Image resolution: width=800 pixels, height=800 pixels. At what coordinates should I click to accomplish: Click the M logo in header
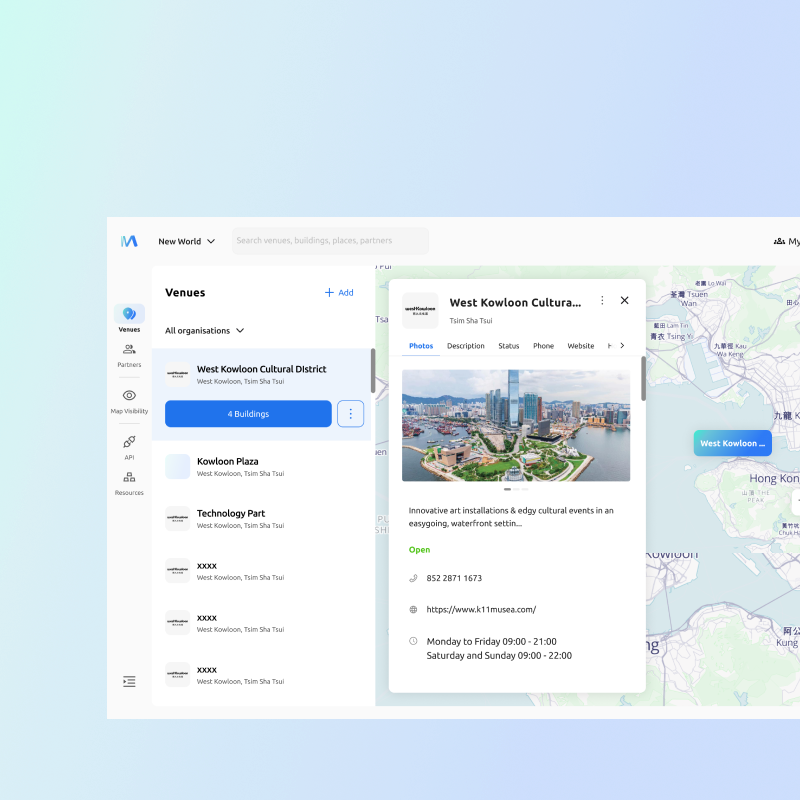(x=129, y=241)
